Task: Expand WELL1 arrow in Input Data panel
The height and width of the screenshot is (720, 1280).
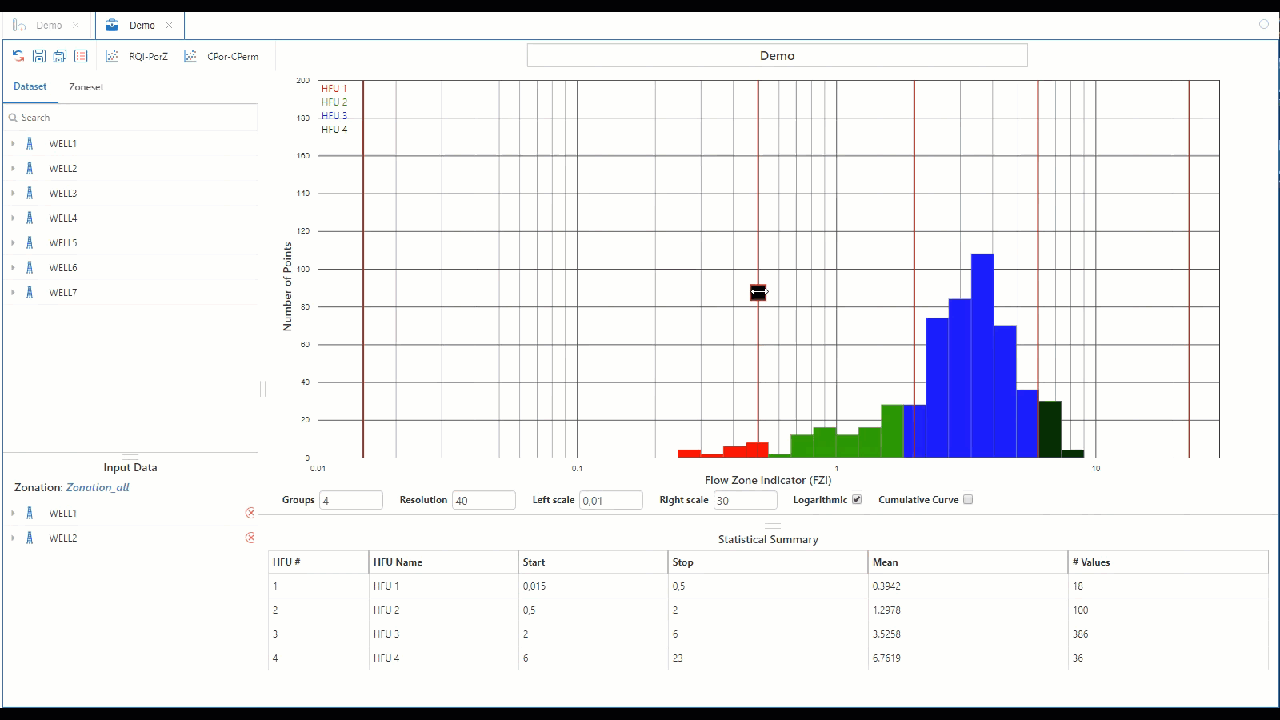Action: point(13,513)
